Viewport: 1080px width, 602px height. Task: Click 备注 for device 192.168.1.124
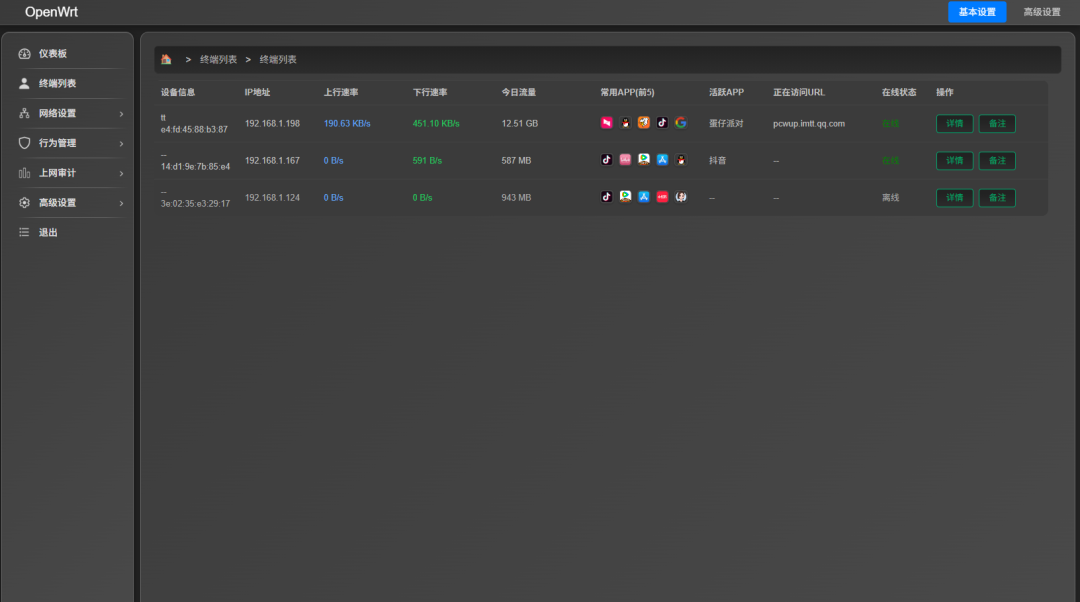click(x=997, y=198)
